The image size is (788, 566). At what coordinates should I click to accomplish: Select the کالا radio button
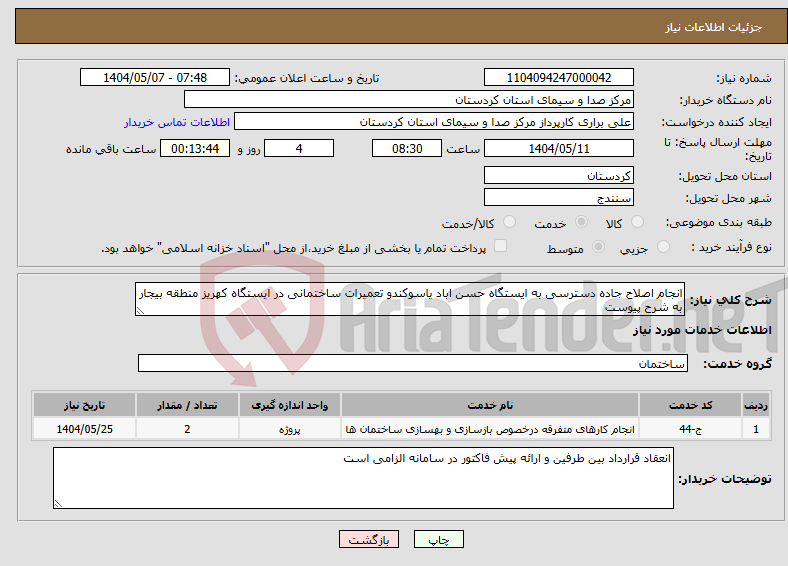click(x=637, y=222)
